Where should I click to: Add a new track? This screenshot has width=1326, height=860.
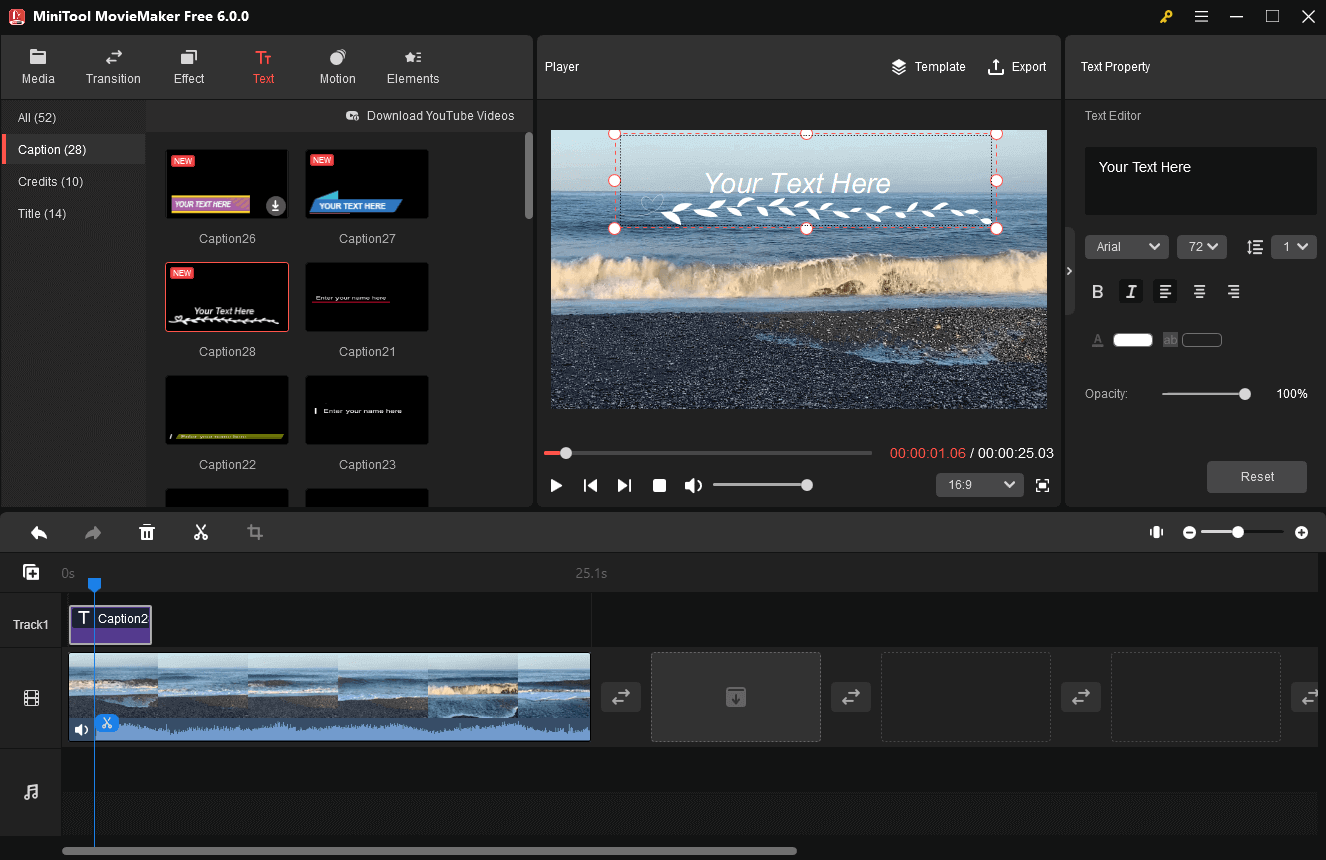(31, 573)
